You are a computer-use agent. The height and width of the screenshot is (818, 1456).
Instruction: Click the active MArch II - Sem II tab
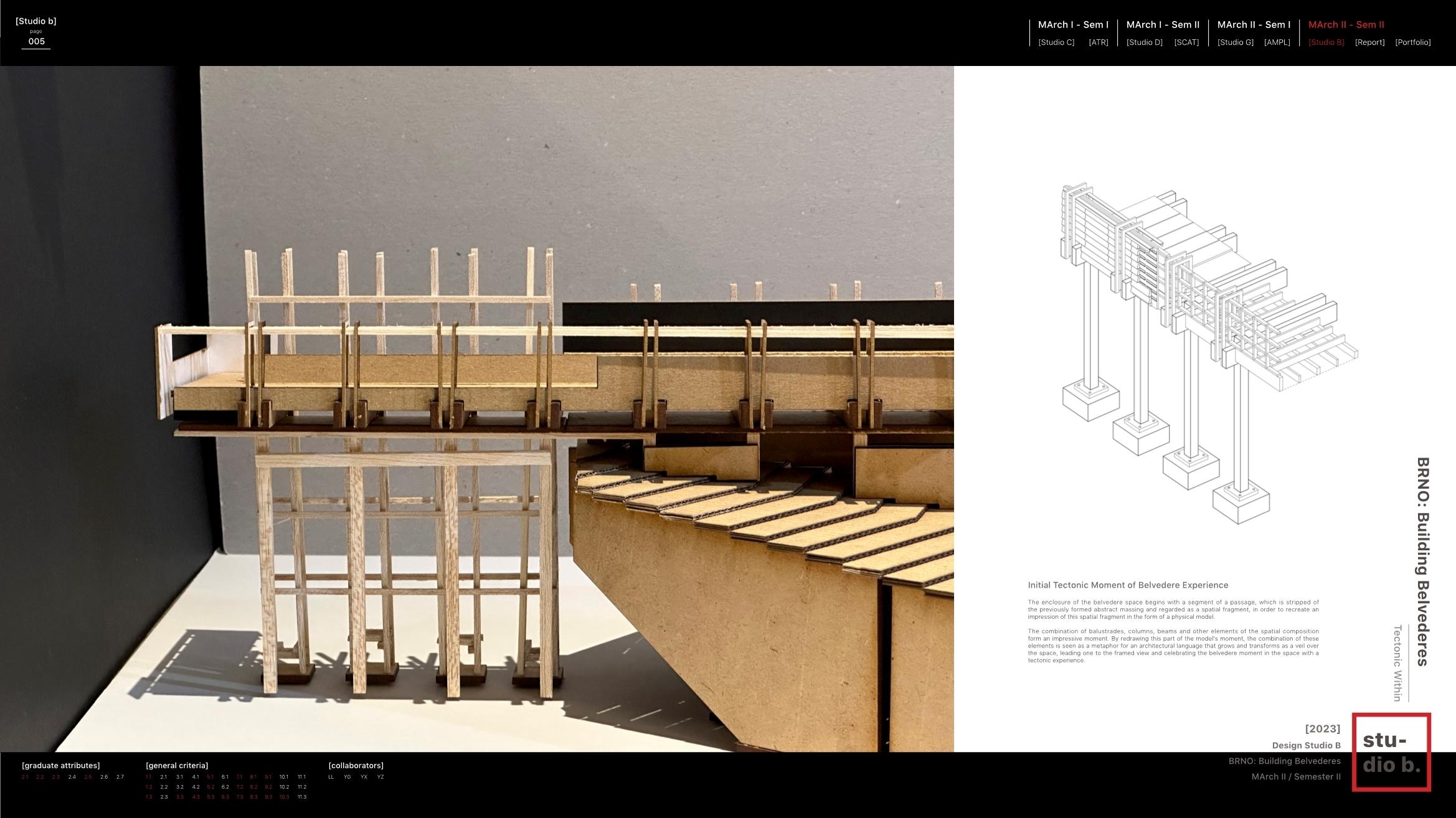point(1346,25)
